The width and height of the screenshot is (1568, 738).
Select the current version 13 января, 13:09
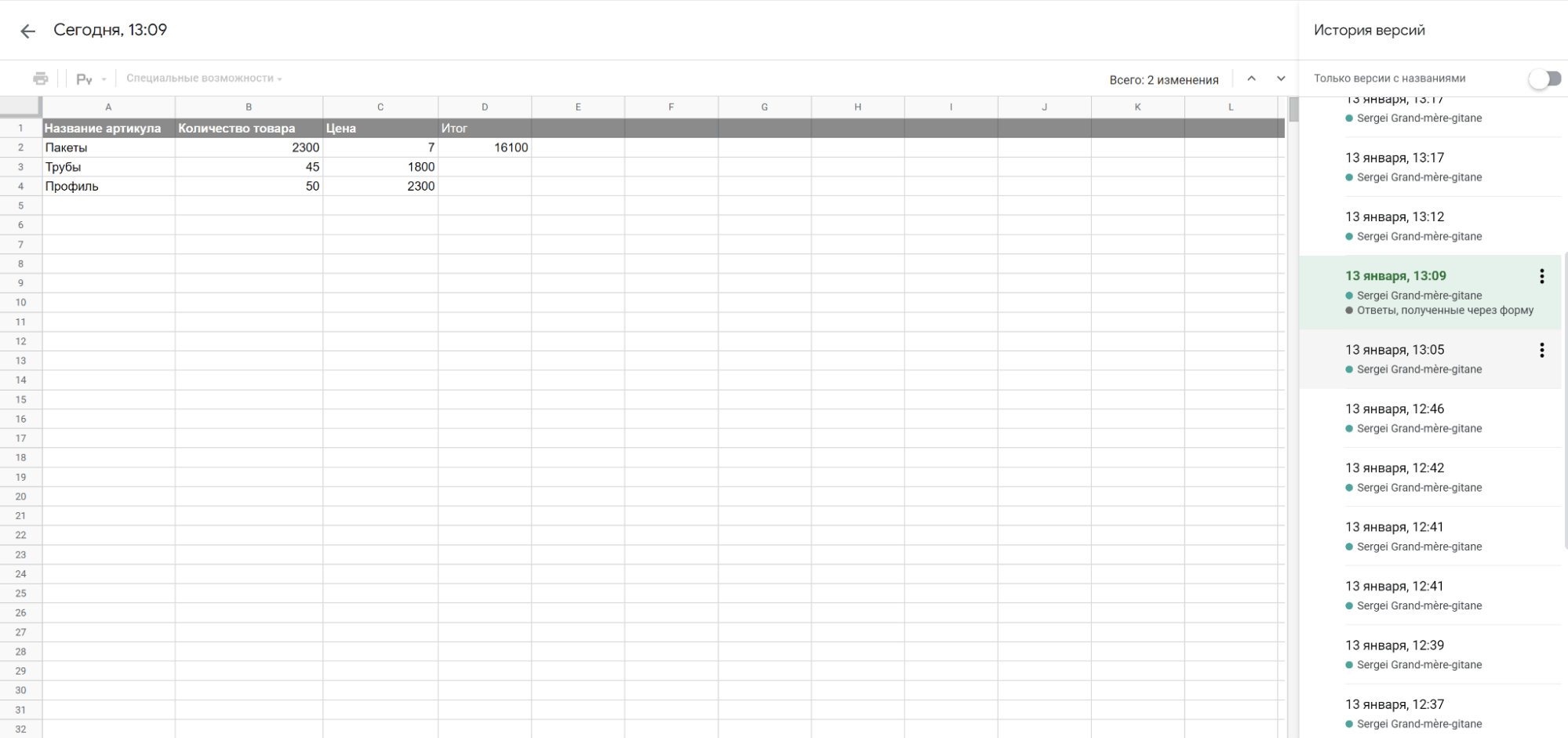point(1430,293)
